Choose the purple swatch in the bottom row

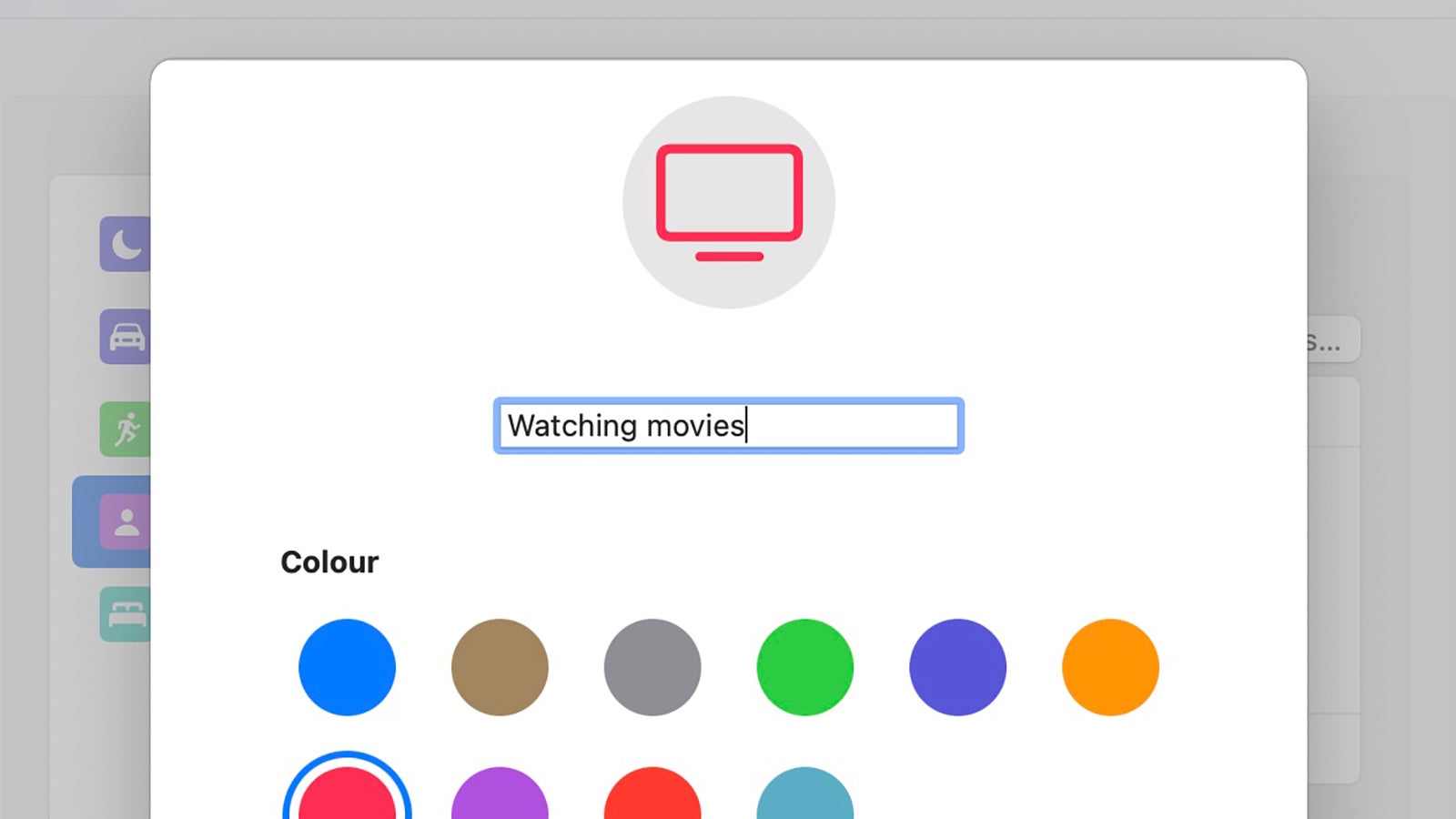click(x=500, y=801)
